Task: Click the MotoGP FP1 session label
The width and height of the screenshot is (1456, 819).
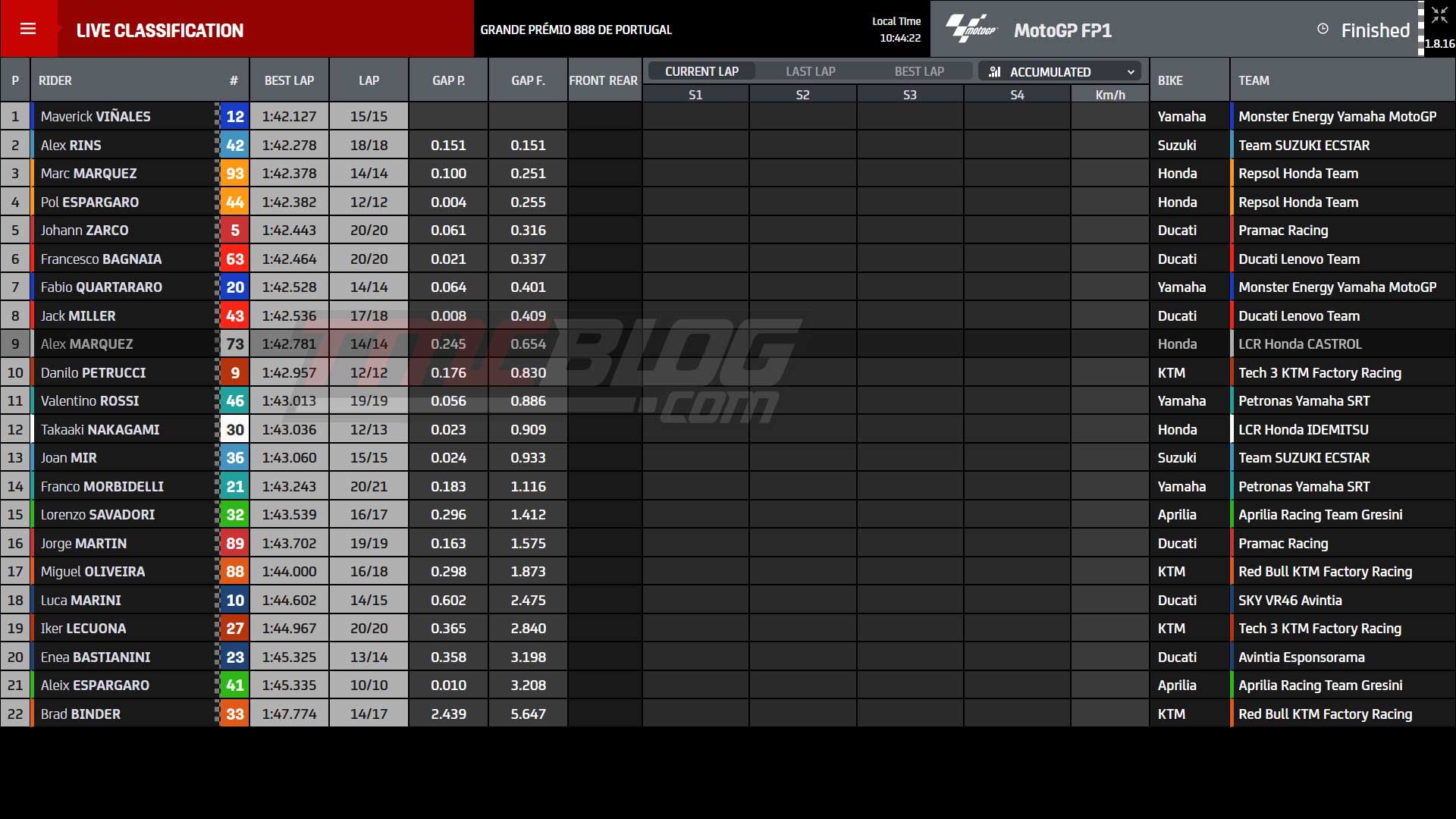Action: 1062,30
